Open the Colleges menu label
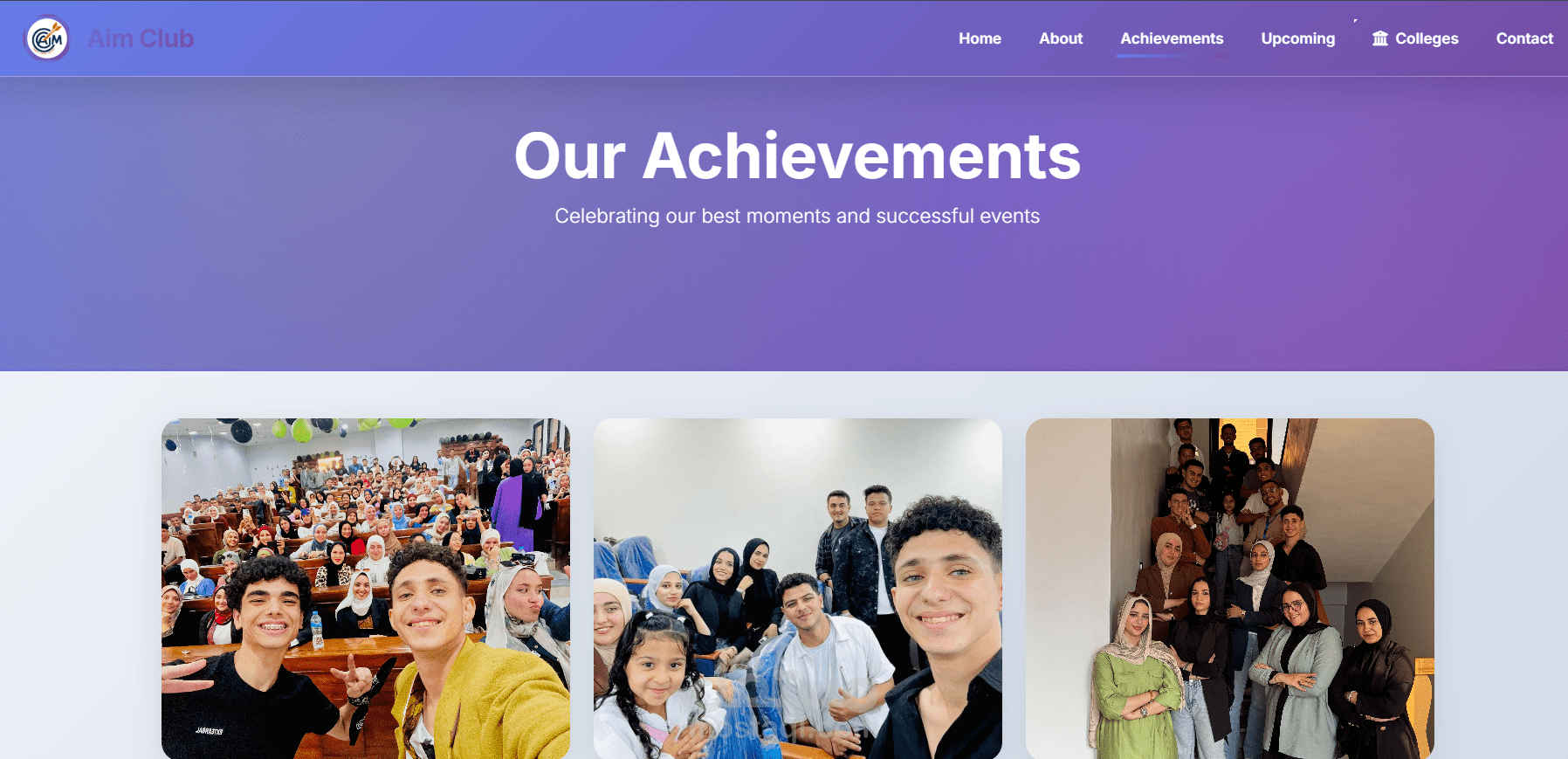This screenshot has width=1568, height=759. [x=1427, y=38]
